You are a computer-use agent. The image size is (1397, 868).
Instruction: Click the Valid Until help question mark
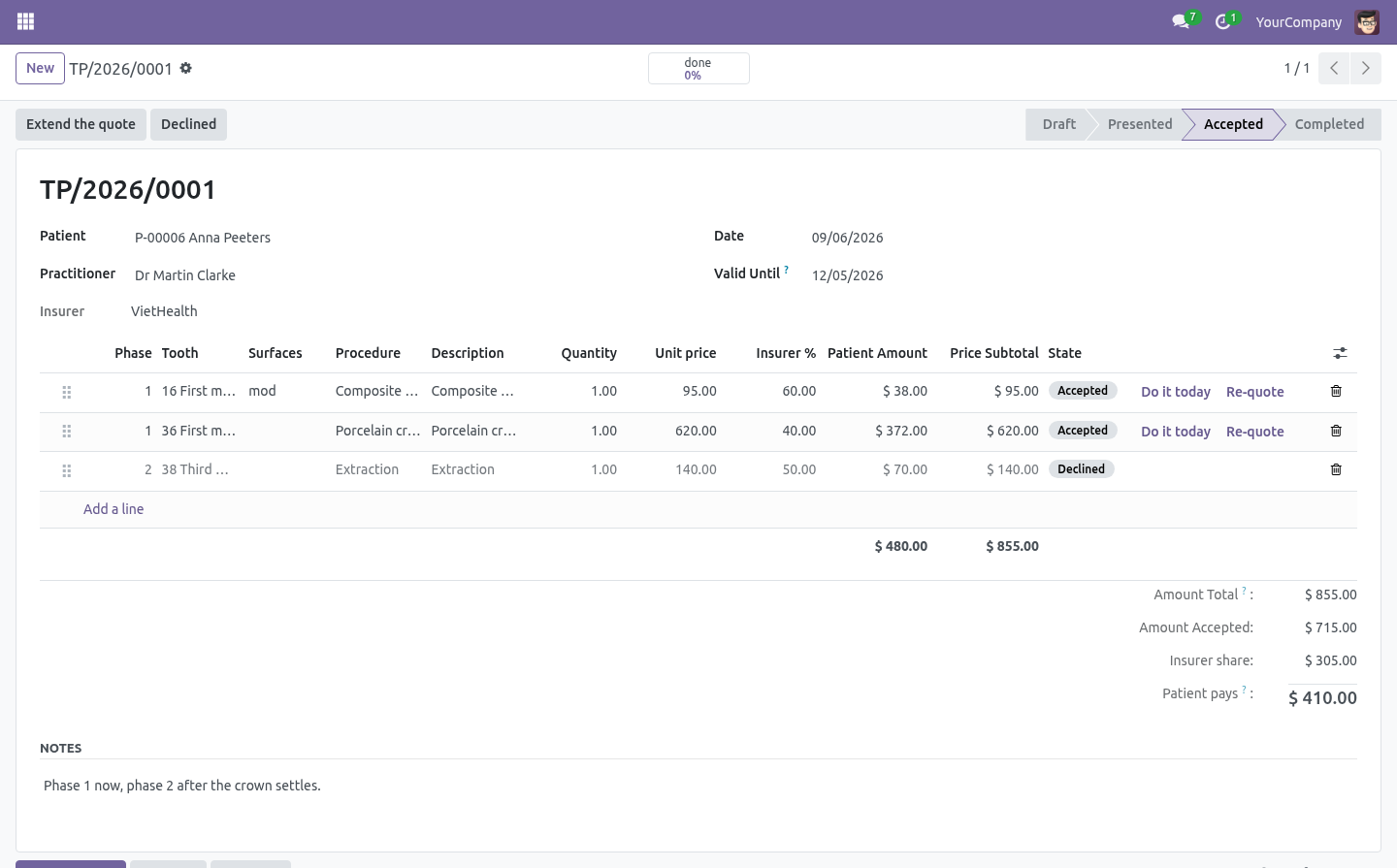pyautogui.click(x=786, y=270)
